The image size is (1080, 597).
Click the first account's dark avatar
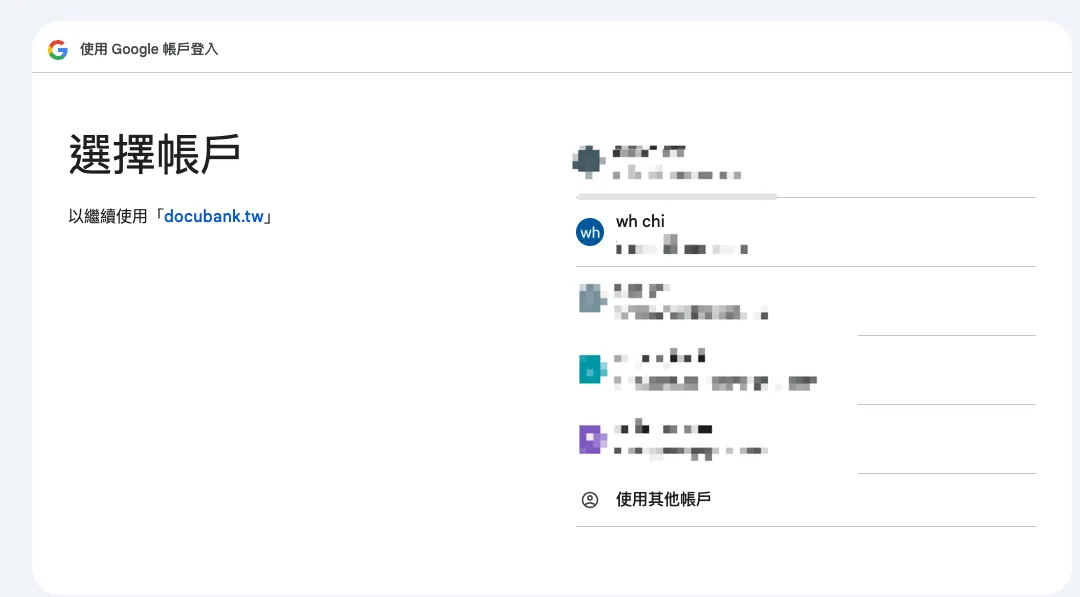click(x=588, y=160)
